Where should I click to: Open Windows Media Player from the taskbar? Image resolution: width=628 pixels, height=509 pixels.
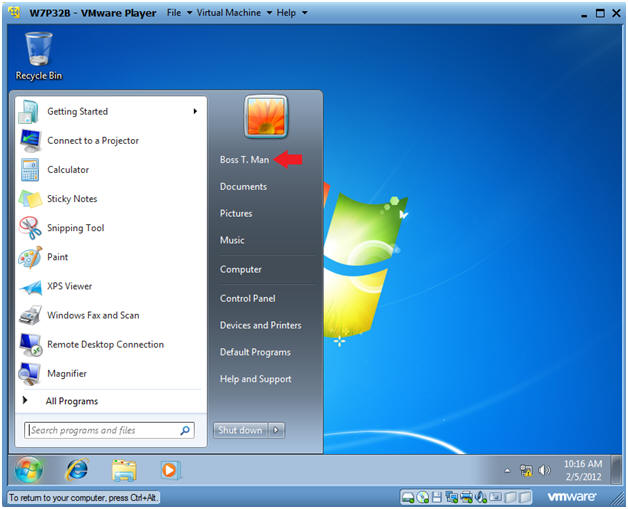pos(171,470)
